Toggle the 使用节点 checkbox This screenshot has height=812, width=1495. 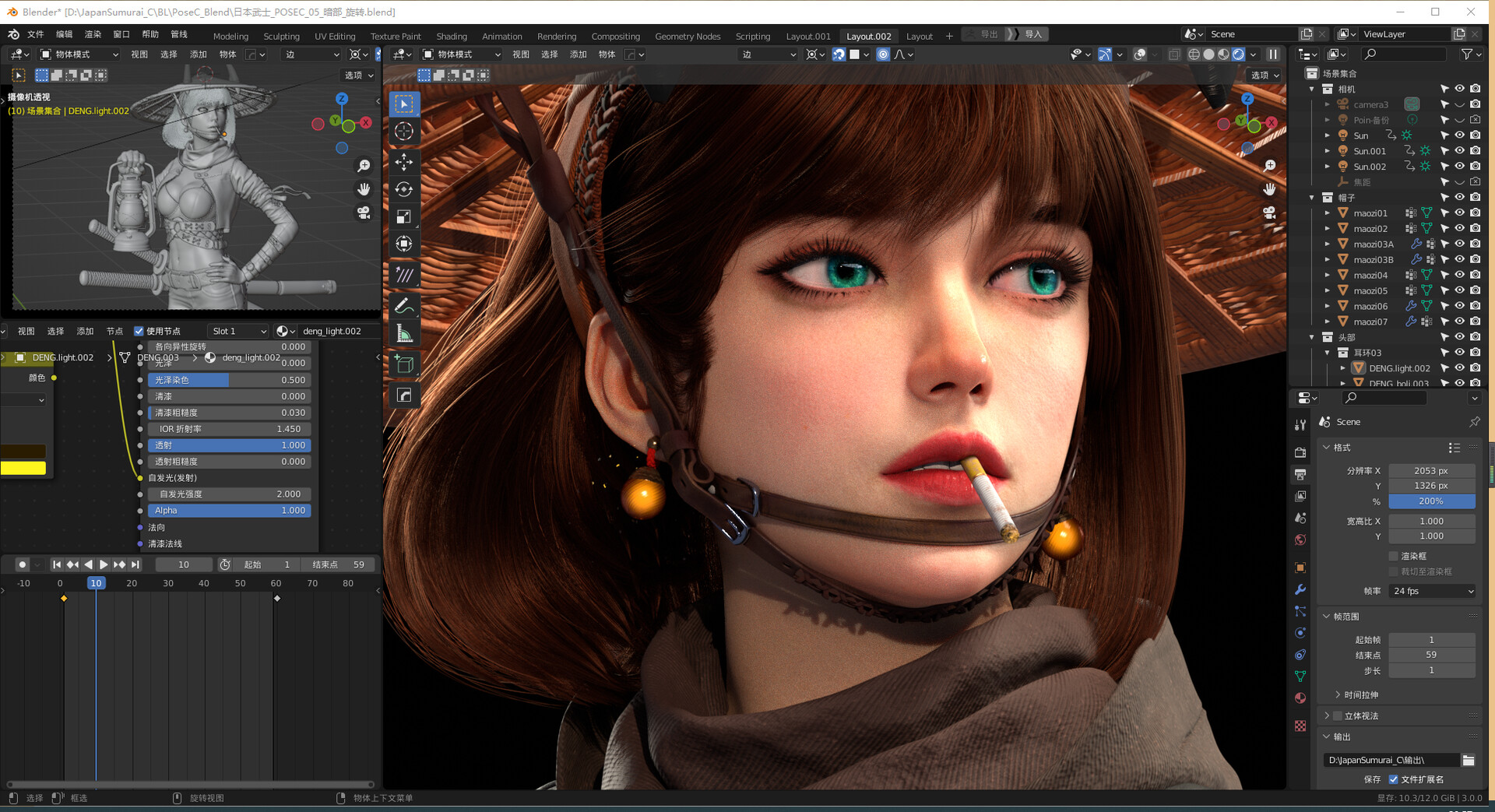[x=139, y=331]
